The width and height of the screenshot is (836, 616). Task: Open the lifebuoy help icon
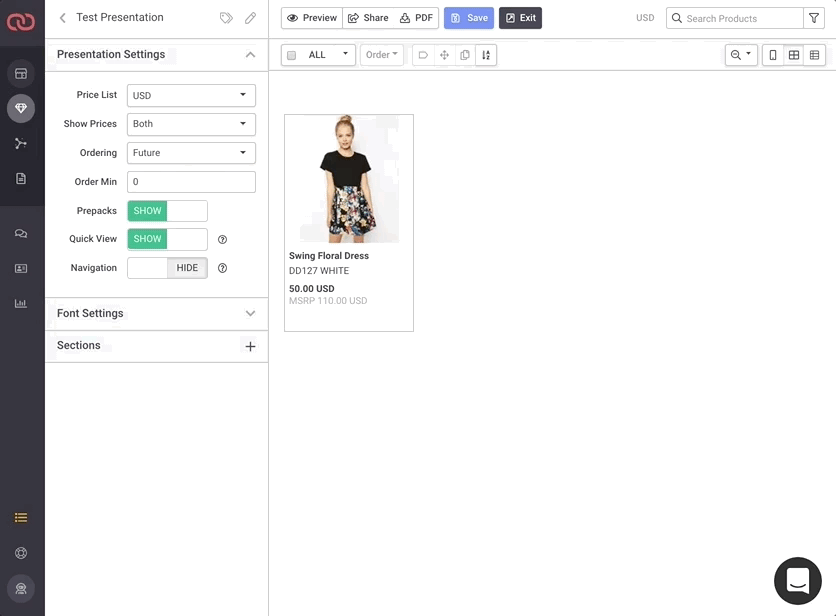point(21,553)
